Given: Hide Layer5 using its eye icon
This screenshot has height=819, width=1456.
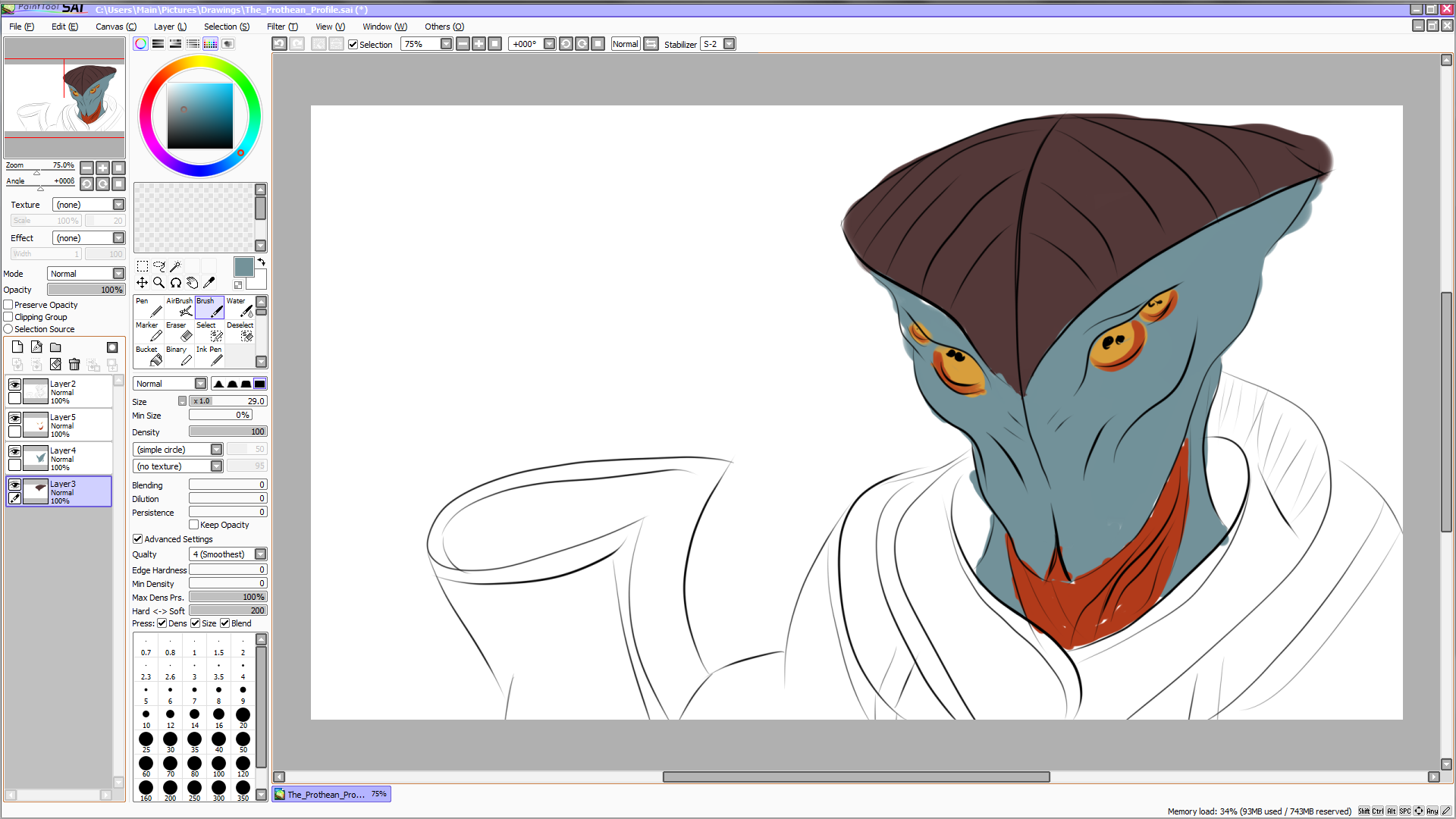Looking at the screenshot, I should point(14,418).
